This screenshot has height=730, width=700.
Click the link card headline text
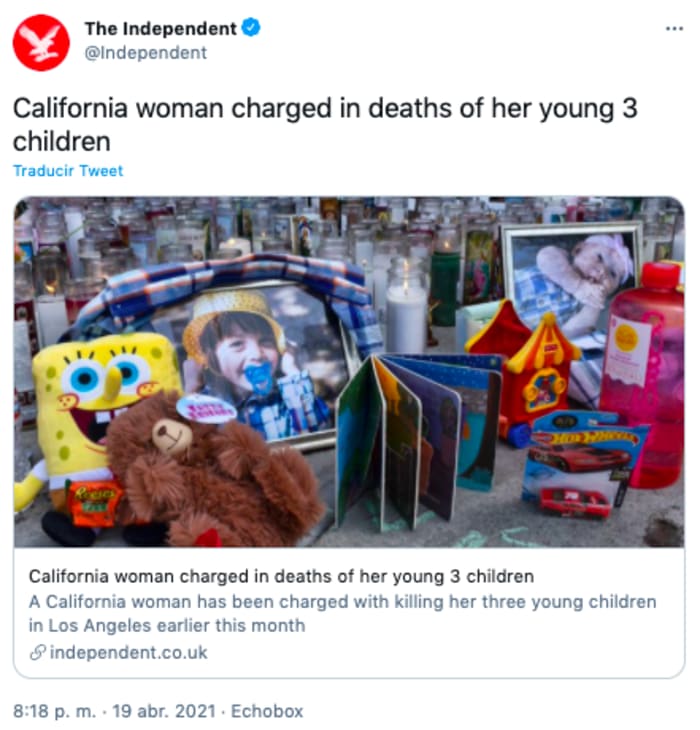tap(281, 576)
